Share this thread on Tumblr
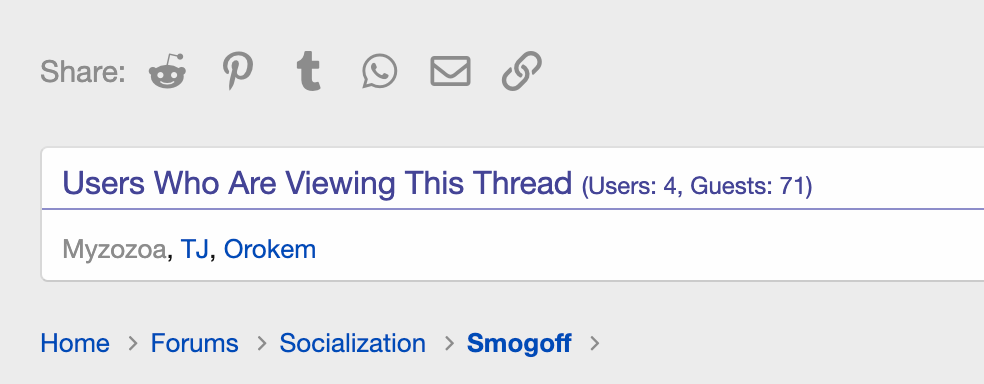 pyautogui.click(x=309, y=72)
